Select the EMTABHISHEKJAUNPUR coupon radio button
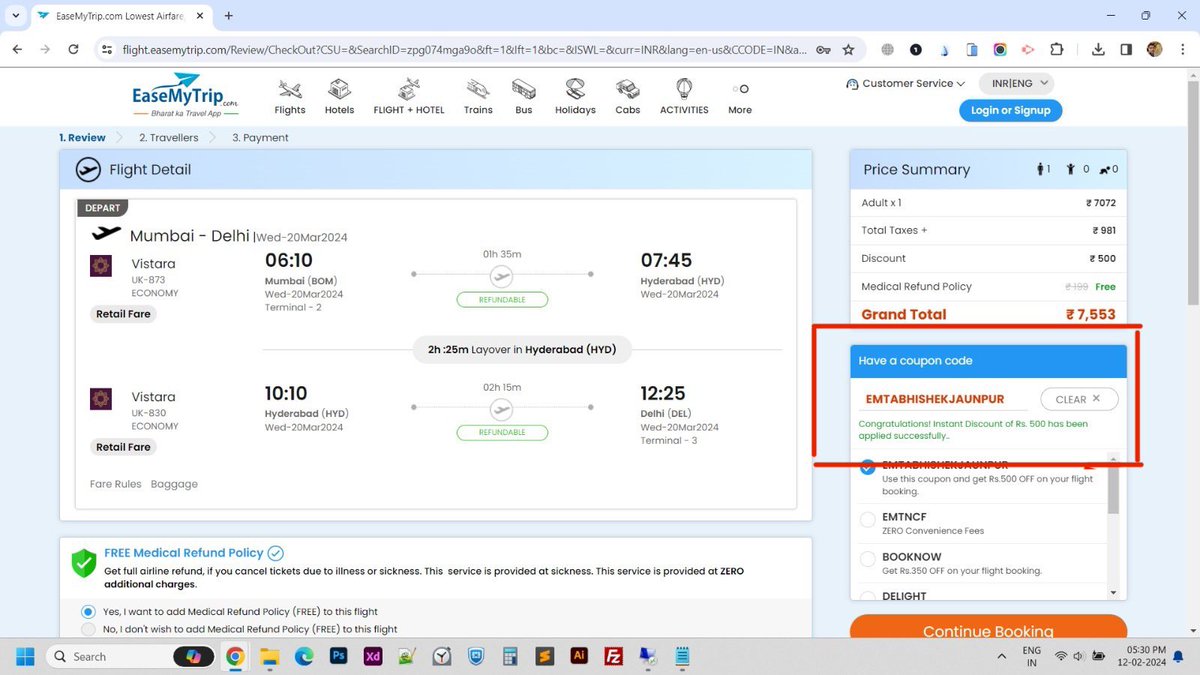This screenshot has height=675, width=1200. [868, 466]
